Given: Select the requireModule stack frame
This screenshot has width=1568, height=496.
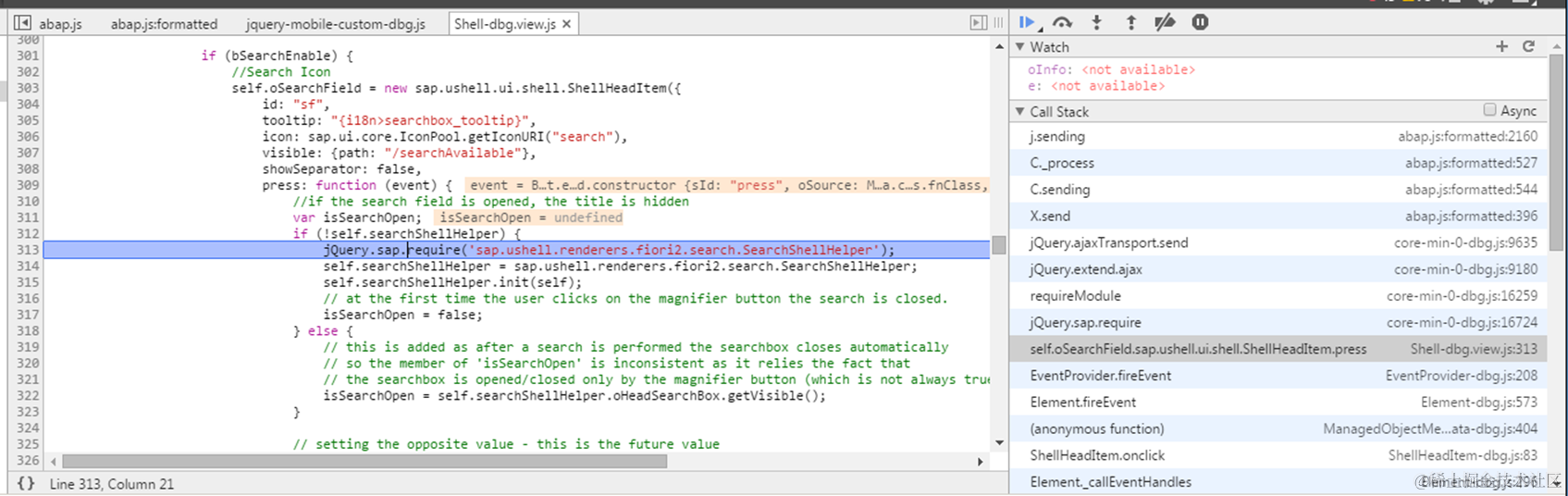Looking at the screenshot, I should pos(1278,296).
